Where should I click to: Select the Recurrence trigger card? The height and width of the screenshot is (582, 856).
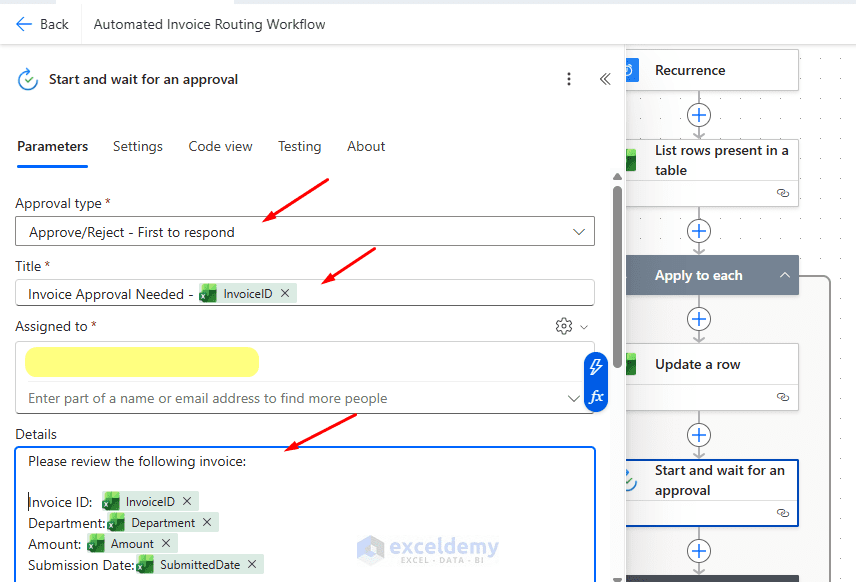point(712,70)
